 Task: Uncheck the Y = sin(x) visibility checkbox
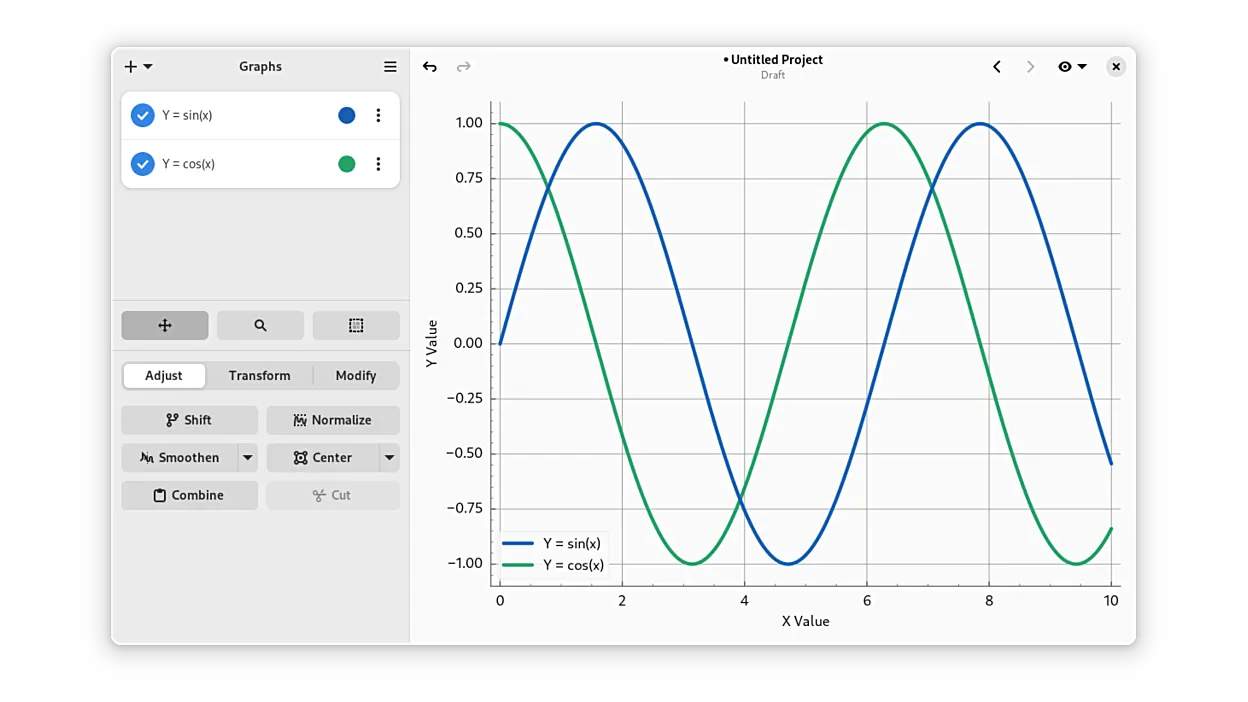[x=142, y=115]
